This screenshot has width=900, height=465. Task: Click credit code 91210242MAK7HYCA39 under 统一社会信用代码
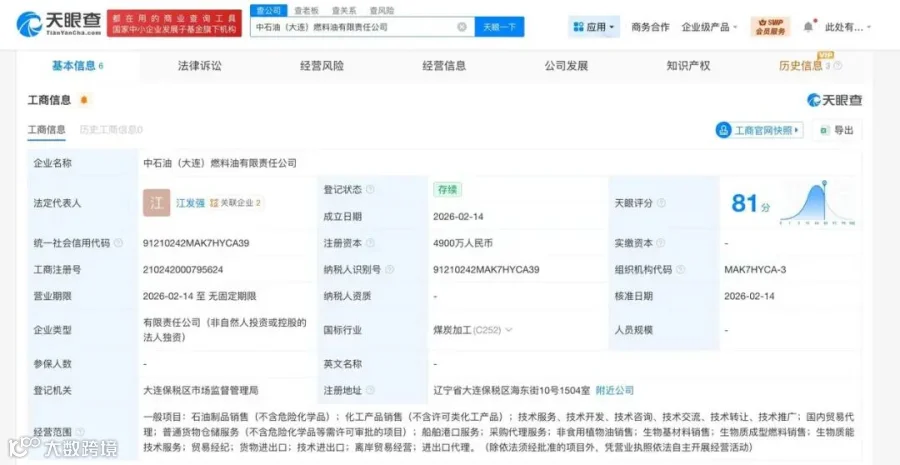196,243
